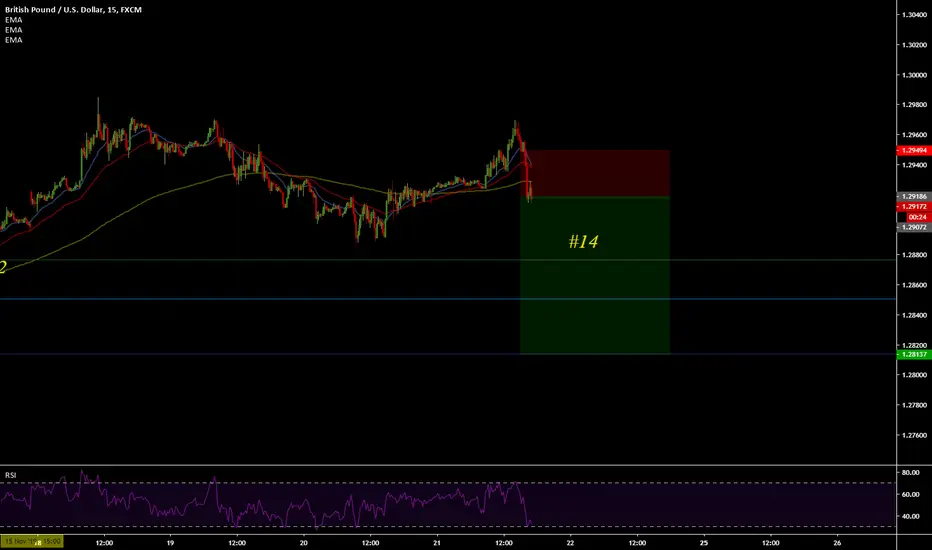Click the 00:24 bar countdown label
Viewport: 932px width, 550px height.
click(917, 217)
